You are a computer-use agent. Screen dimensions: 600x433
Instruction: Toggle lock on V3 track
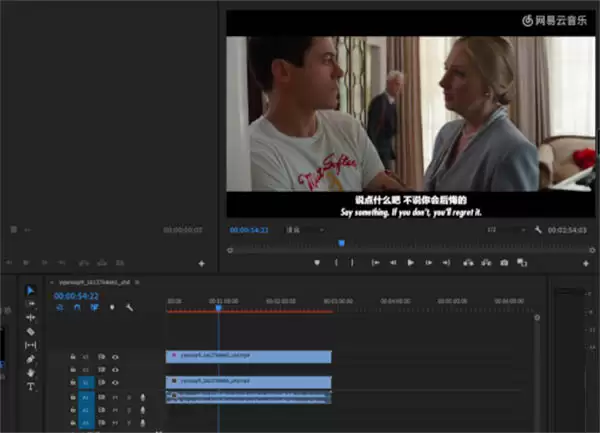73,356
